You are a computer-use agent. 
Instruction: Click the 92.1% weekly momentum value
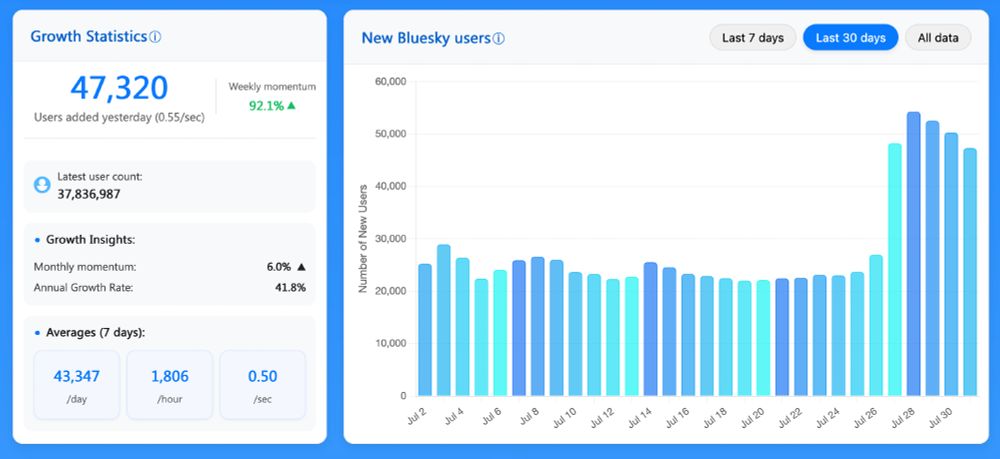pos(266,106)
